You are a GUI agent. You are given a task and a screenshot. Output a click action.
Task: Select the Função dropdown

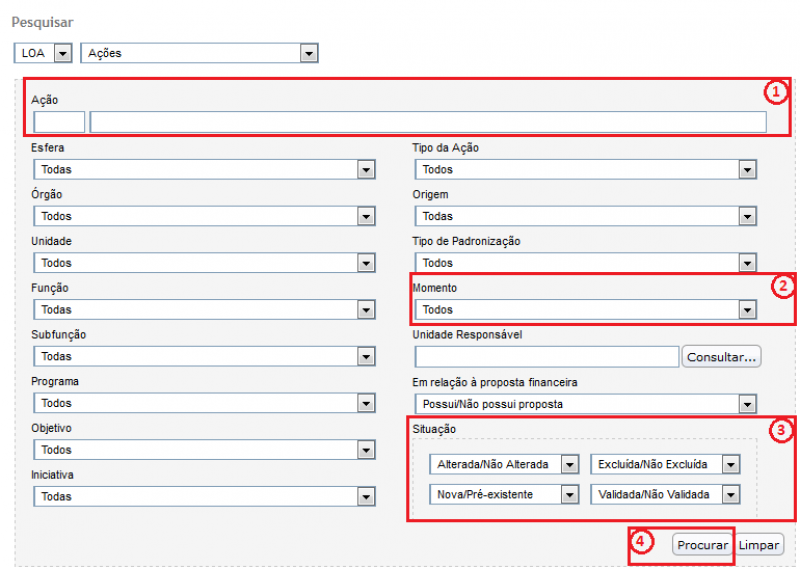tap(204, 310)
